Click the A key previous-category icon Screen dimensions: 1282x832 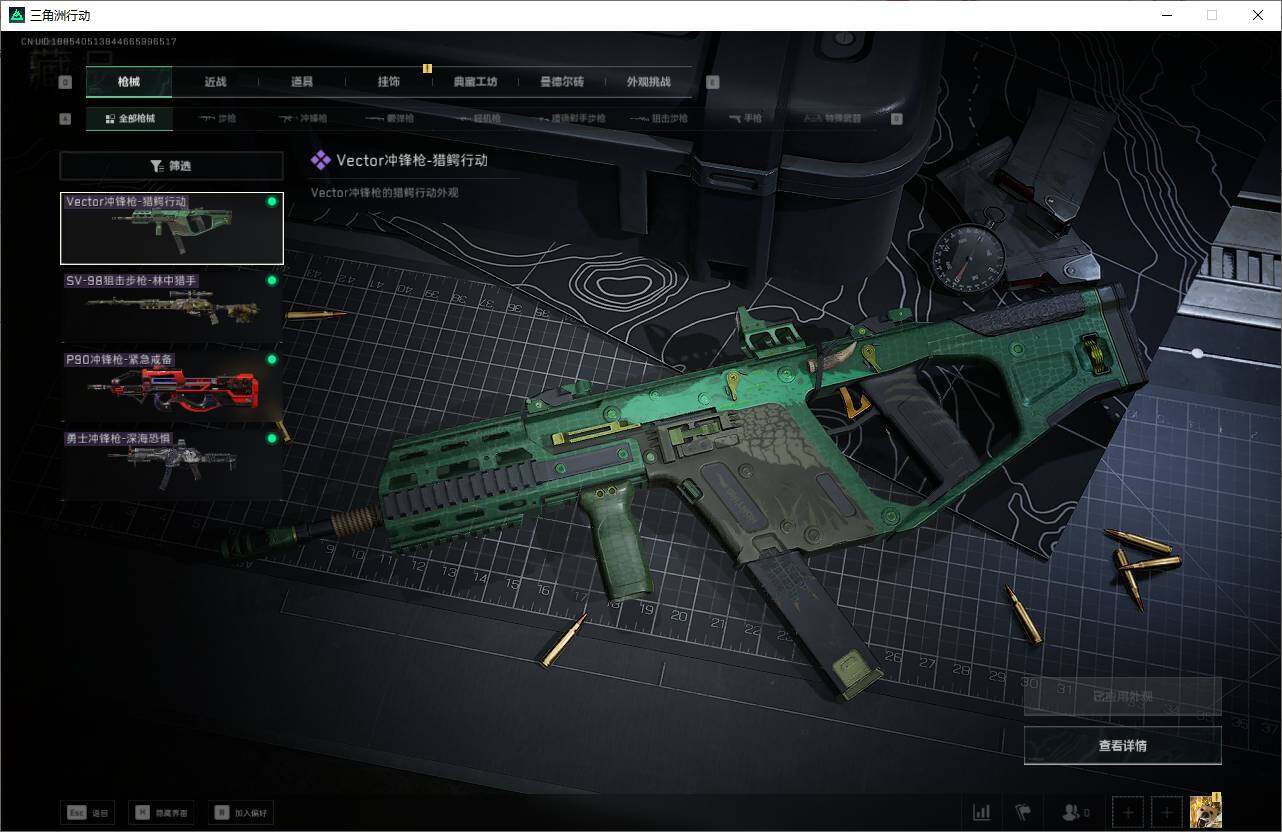(x=66, y=119)
